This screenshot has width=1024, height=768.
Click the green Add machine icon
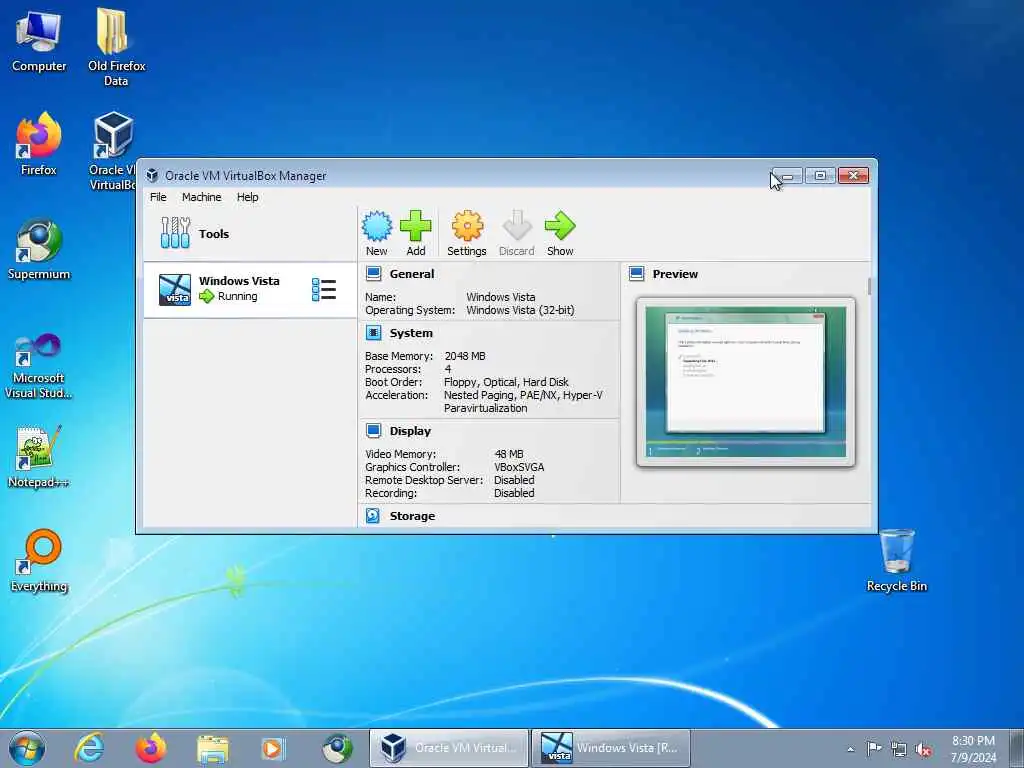tap(415, 226)
